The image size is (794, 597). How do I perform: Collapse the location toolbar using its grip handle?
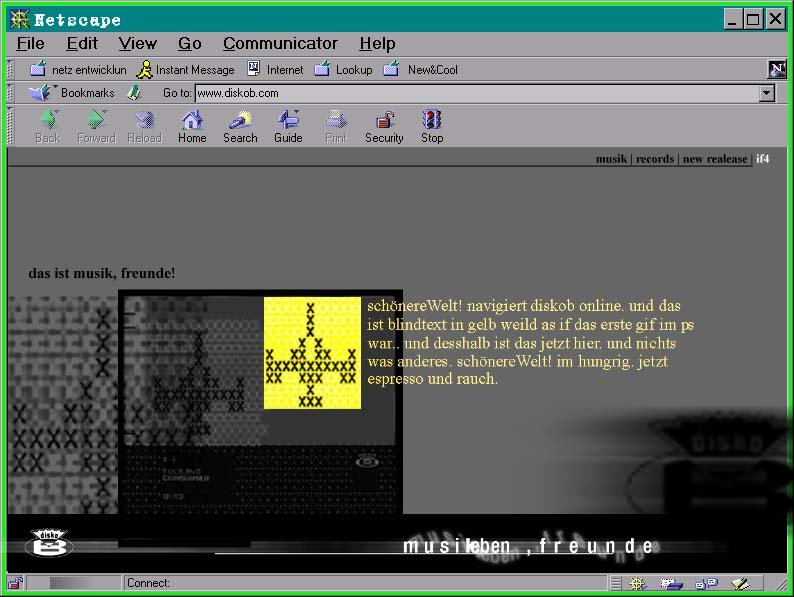(x=11, y=93)
